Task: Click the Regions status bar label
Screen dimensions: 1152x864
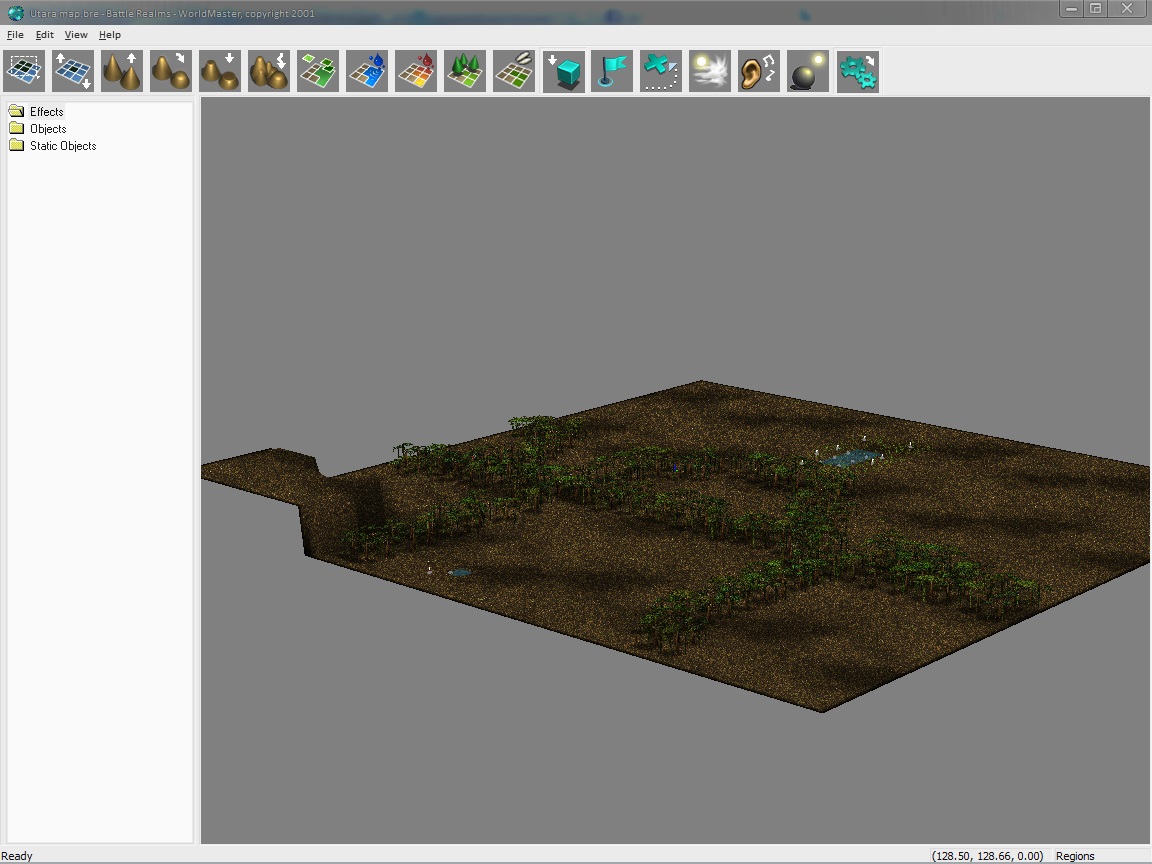Action: point(1075,856)
